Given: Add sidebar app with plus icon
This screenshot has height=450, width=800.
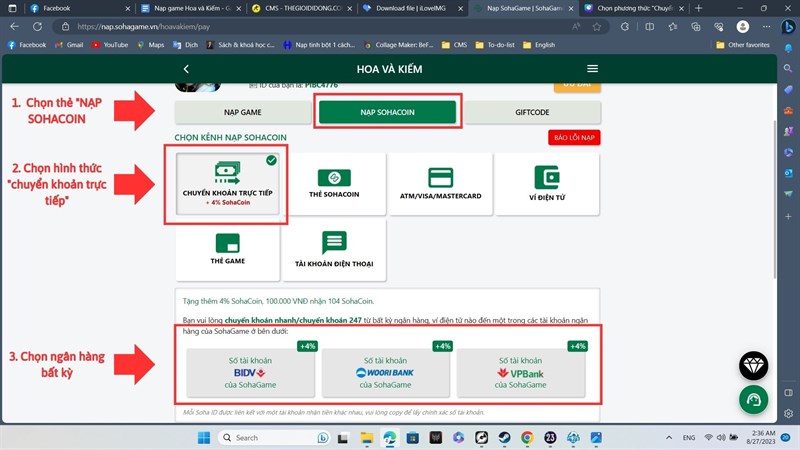Looking at the screenshot, I should [788, 216].
